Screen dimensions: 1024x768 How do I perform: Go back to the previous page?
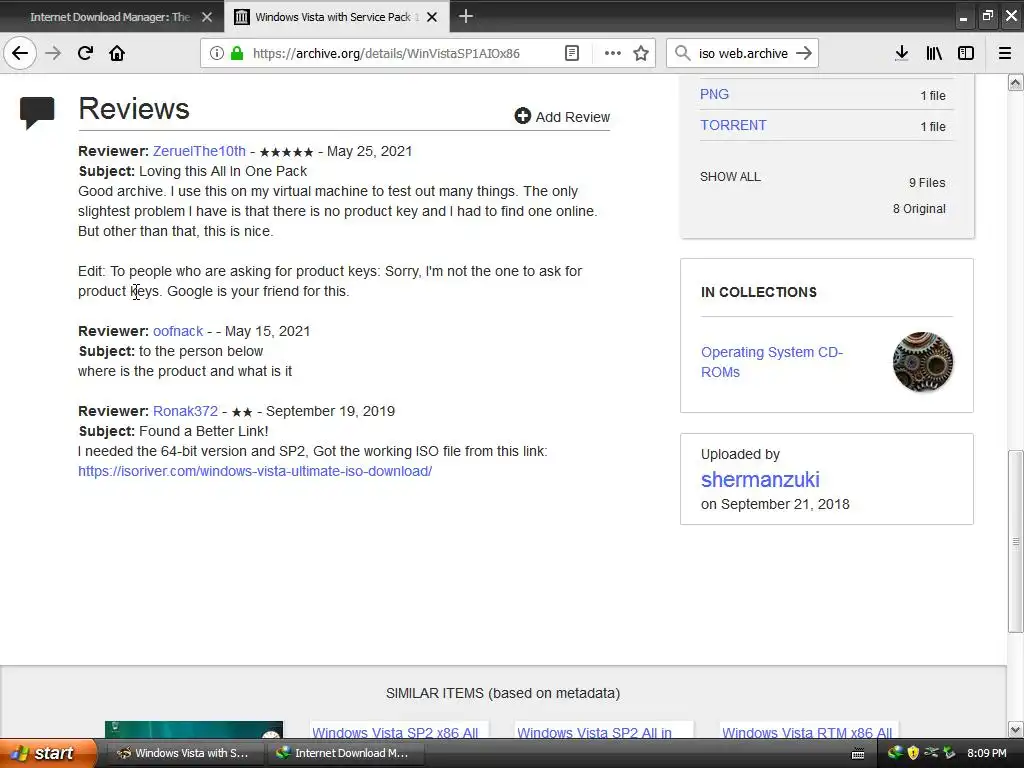click(x=20, y=53)
